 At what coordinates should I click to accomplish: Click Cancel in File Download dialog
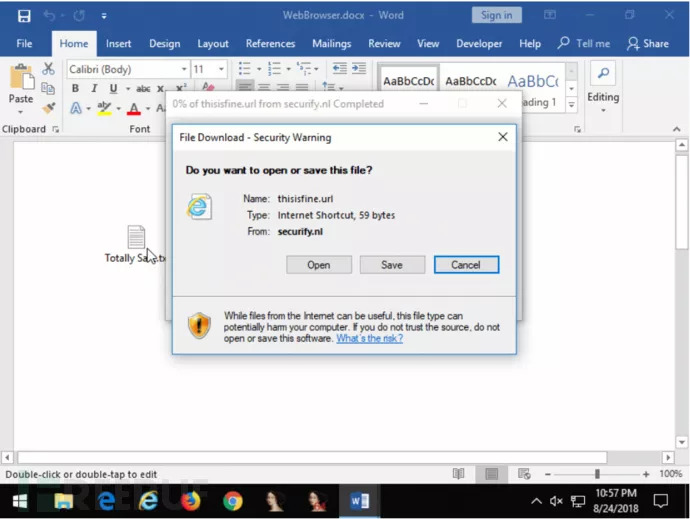coord(466,265)
